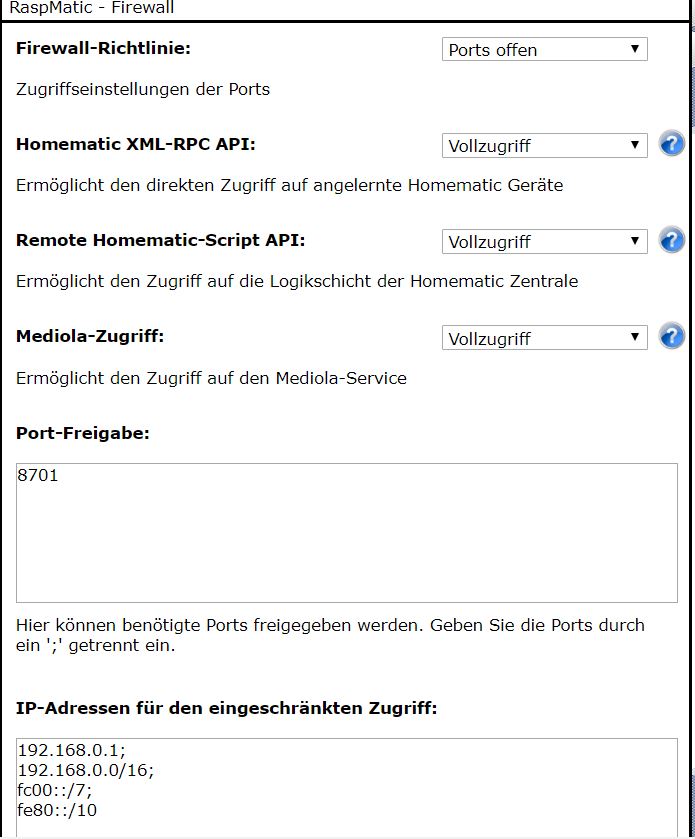
Task: Click into Port-Freigabe field containing 8701
Action: coord(346,532)
